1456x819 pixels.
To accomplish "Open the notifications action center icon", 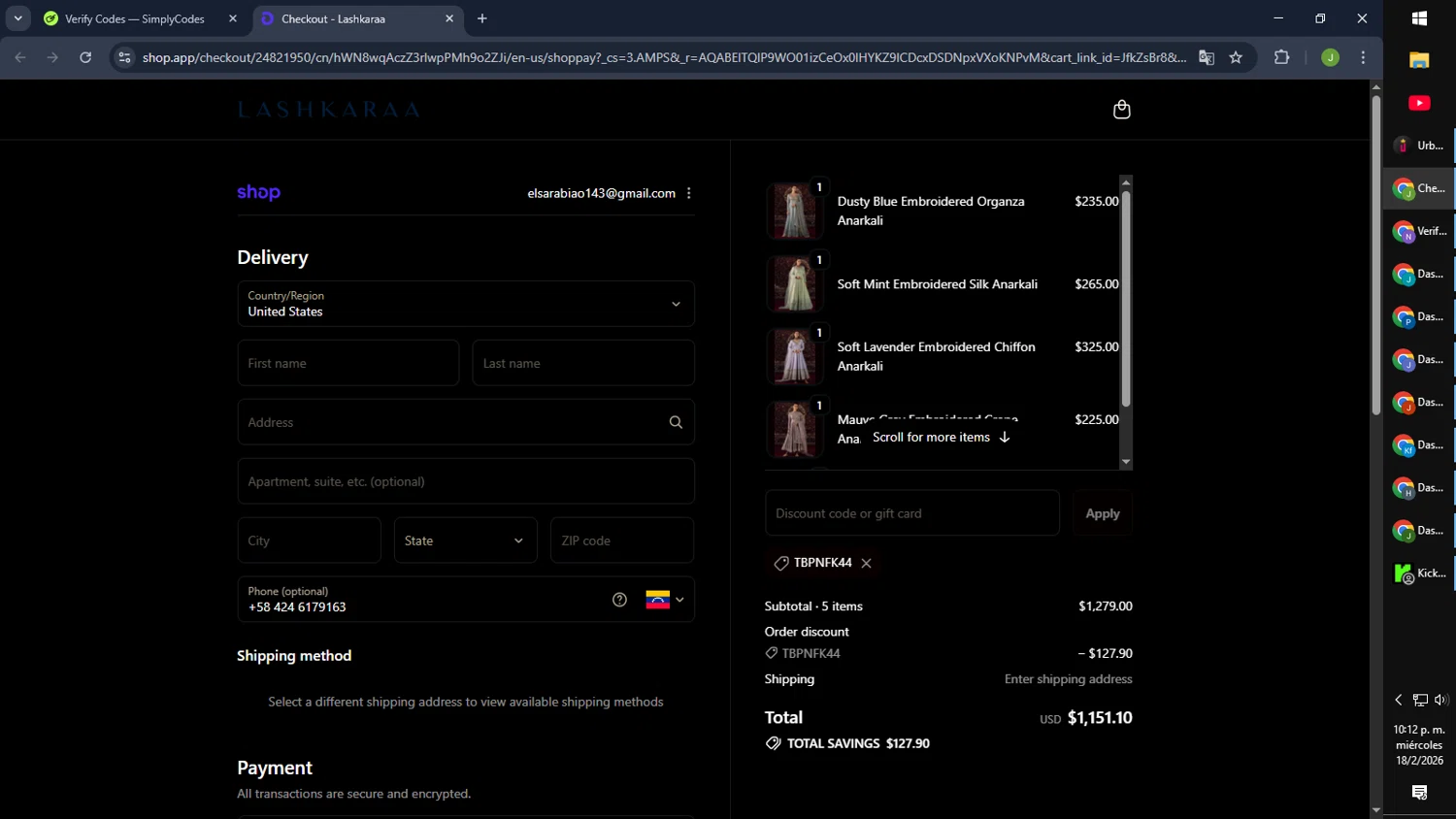I will click(1419, 793).
